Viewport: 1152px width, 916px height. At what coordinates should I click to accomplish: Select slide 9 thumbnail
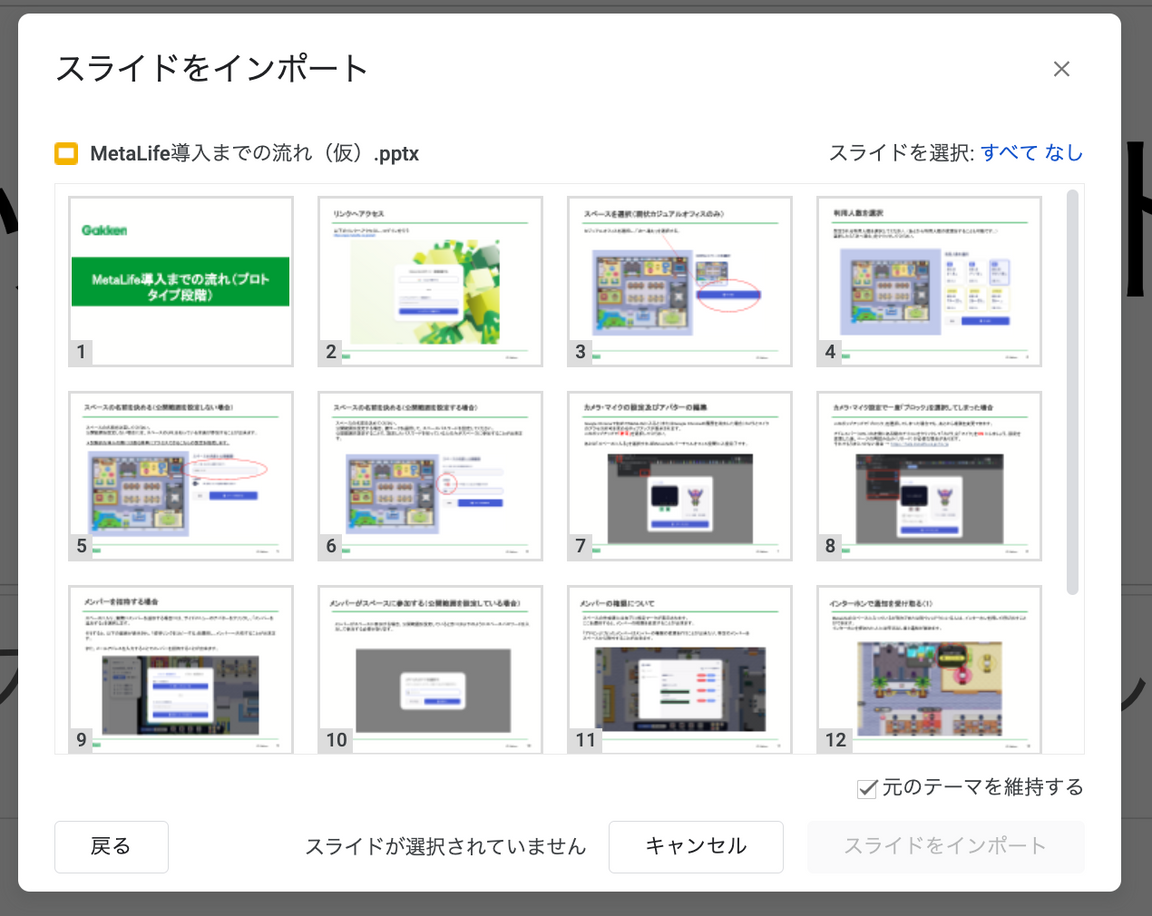(181, 669)
